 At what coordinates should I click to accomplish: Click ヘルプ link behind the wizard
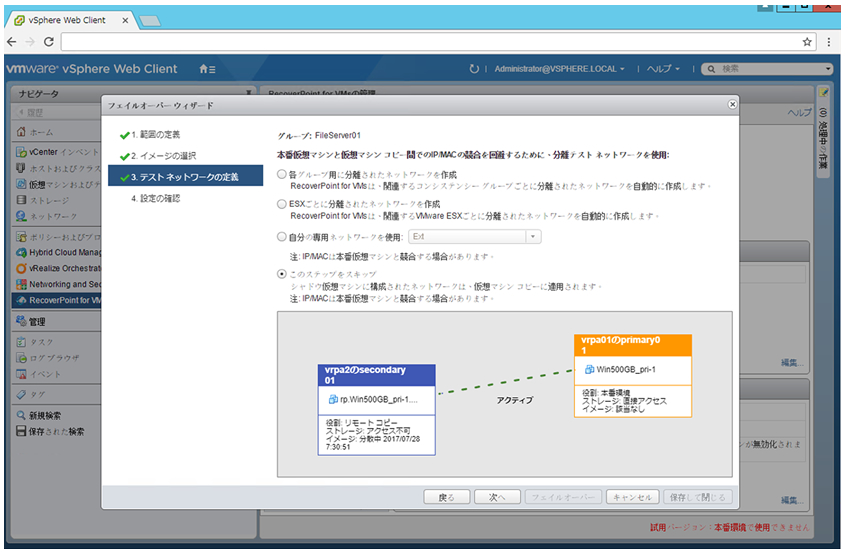point(800,112)
